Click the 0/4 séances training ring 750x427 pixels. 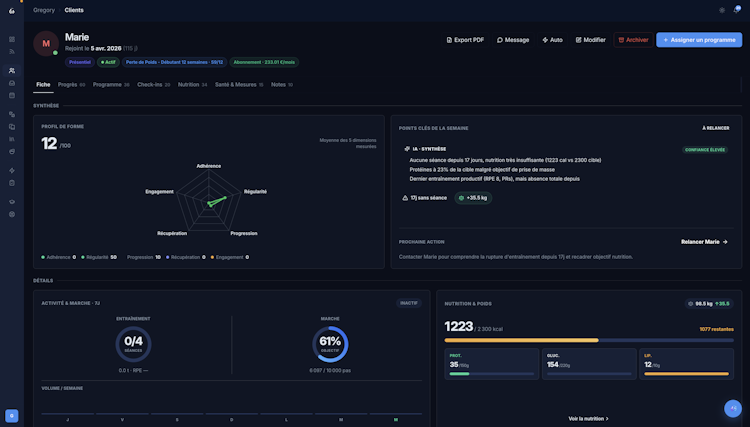(x=133, y=344)
